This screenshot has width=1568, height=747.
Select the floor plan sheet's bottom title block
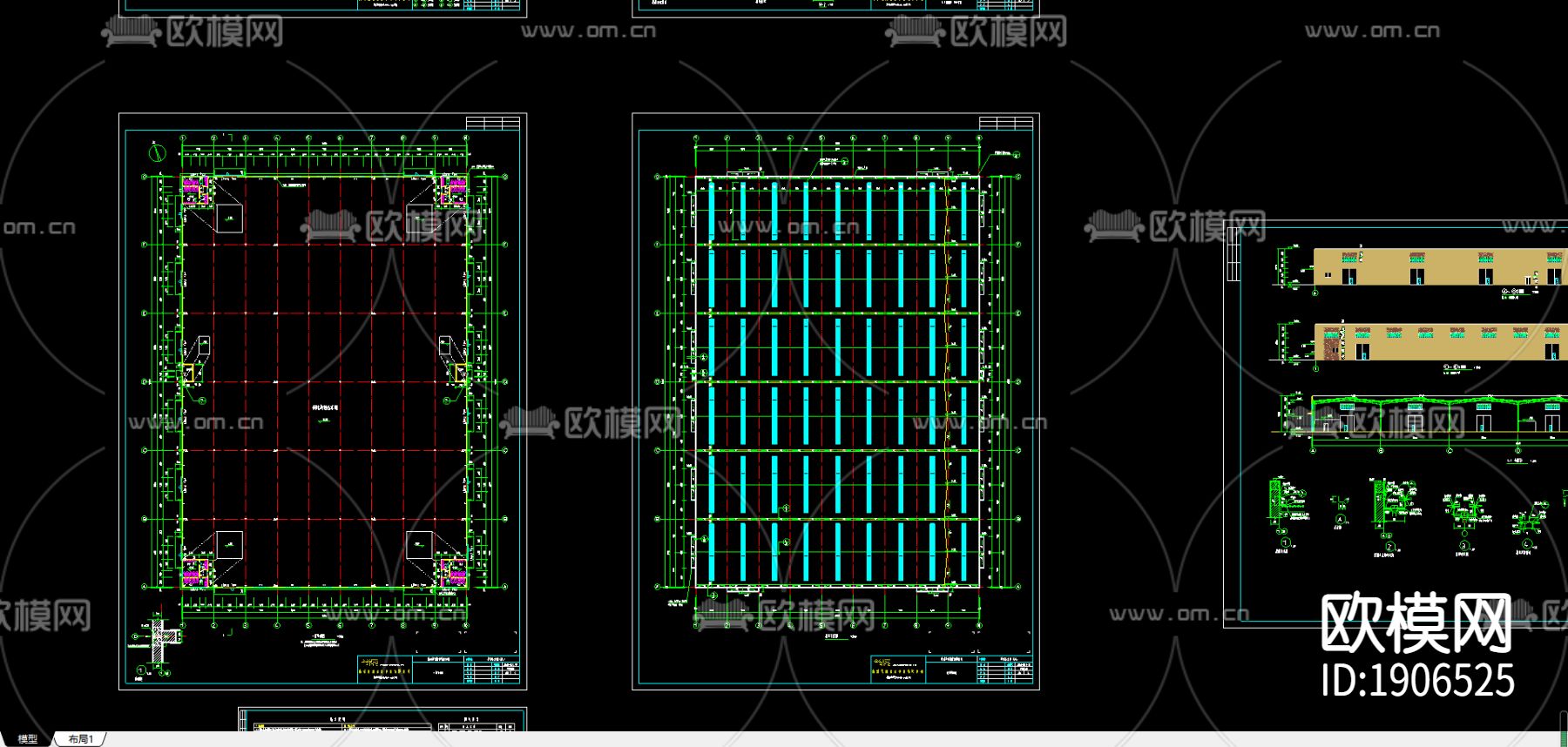[x=438, y=669]
